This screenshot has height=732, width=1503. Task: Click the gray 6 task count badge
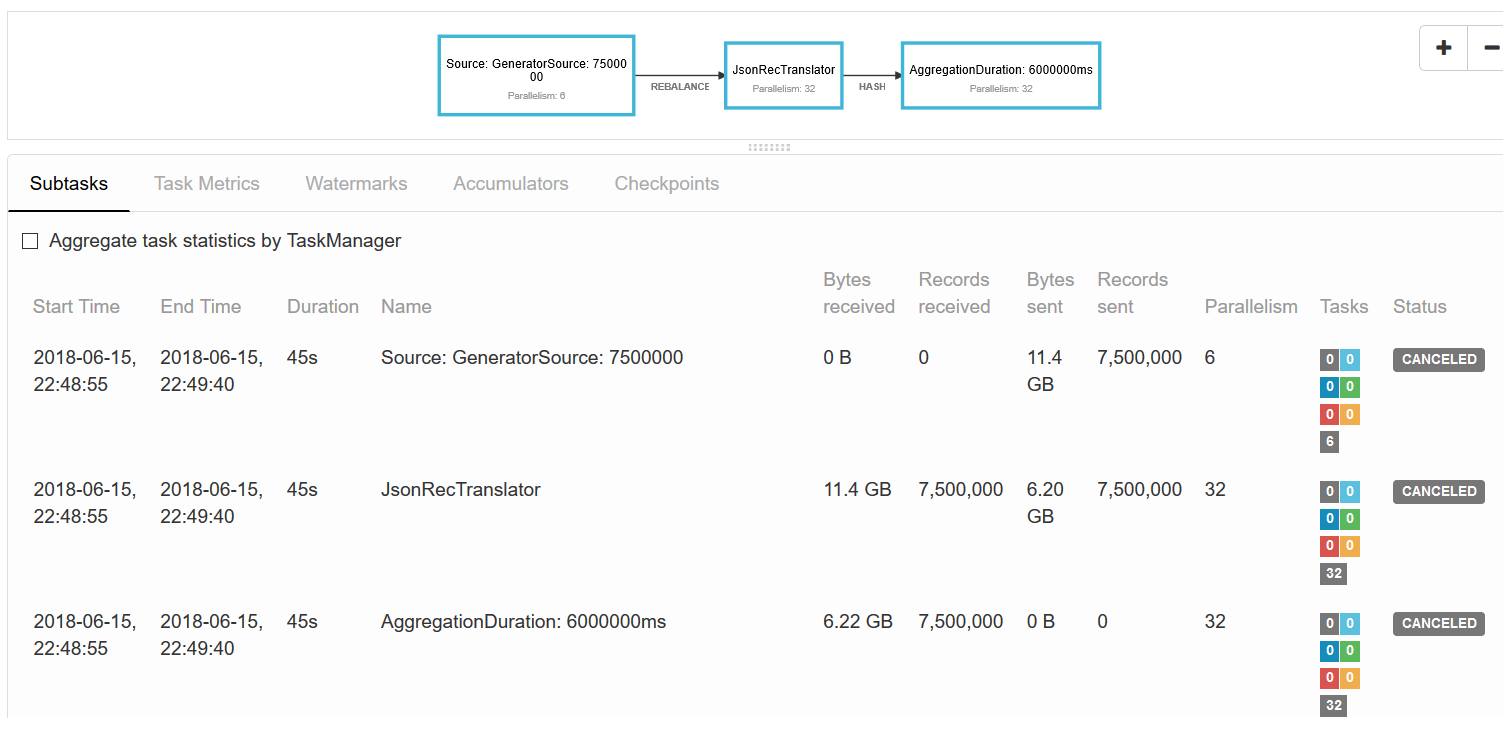(1329, 442)
